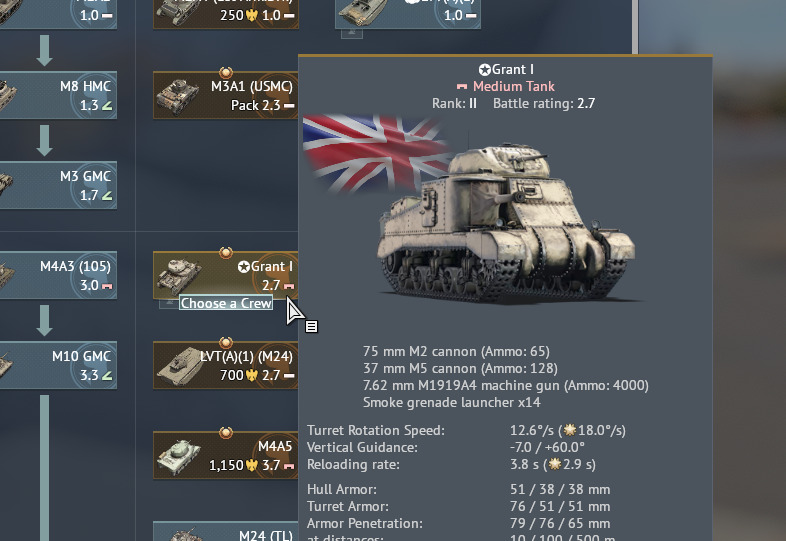This screenshot has width=786, height=541.
Task: Select the M10 GMC tank destroyer card
Action: (x=58, y=365)
